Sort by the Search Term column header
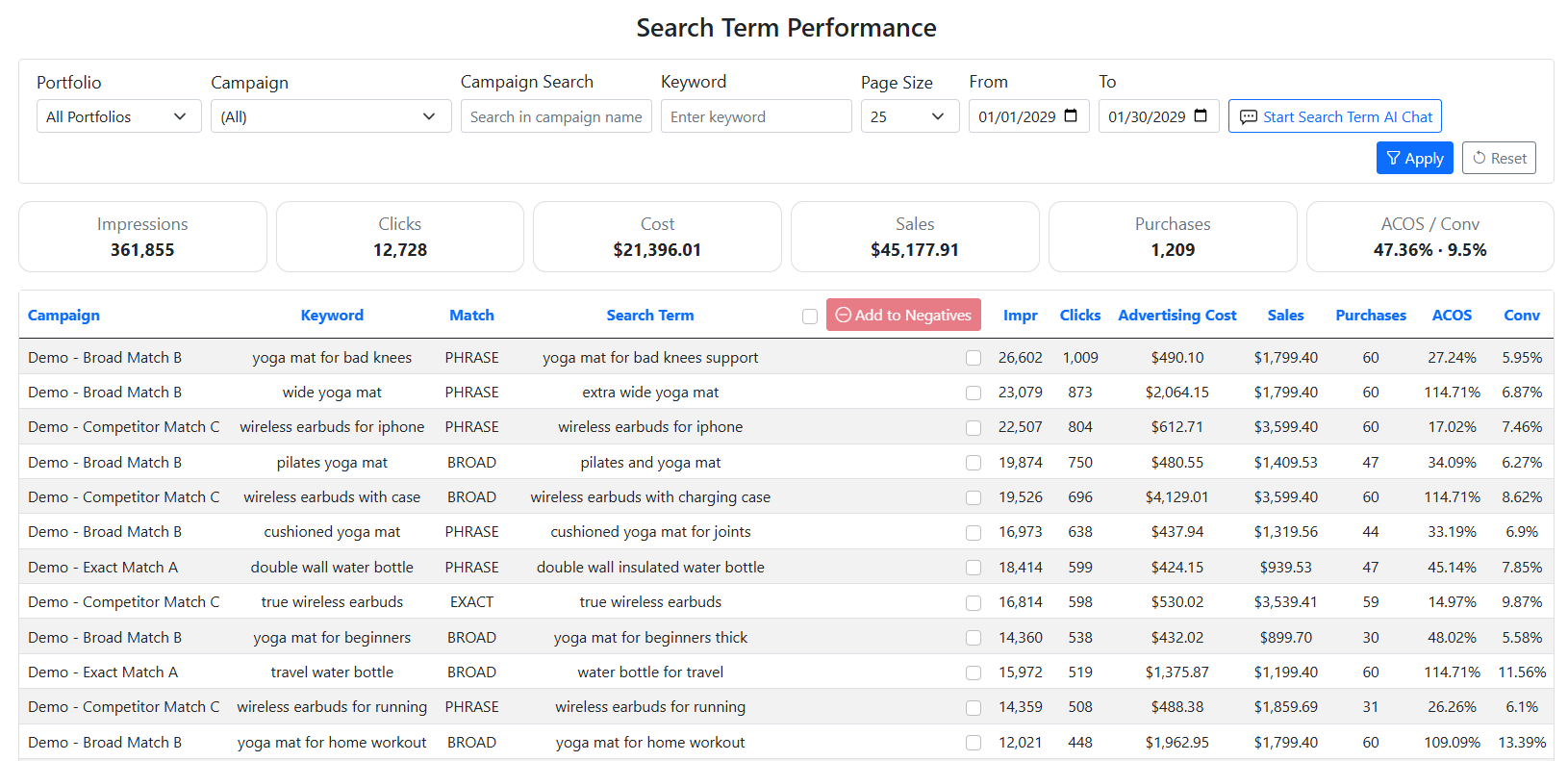Image resolution: width=1568 pixels, height=761 pixels. [649, 316]
